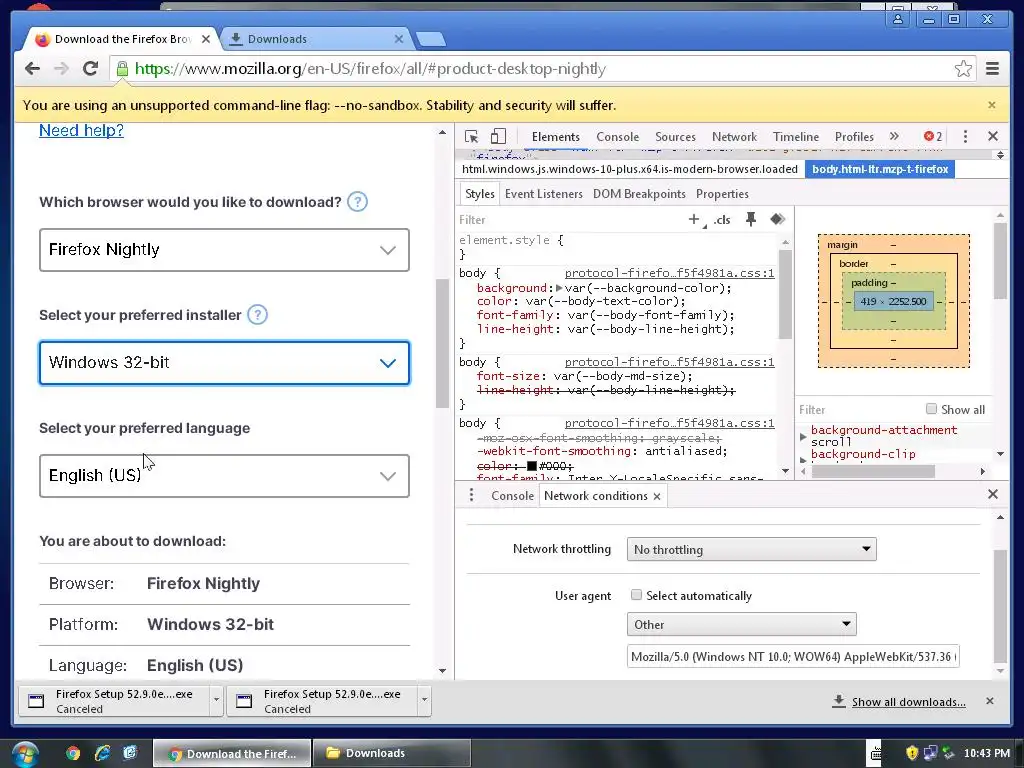Add new style rule with plus icon
This screenshot has height=768, width=1024.
(x=694, y=219)
